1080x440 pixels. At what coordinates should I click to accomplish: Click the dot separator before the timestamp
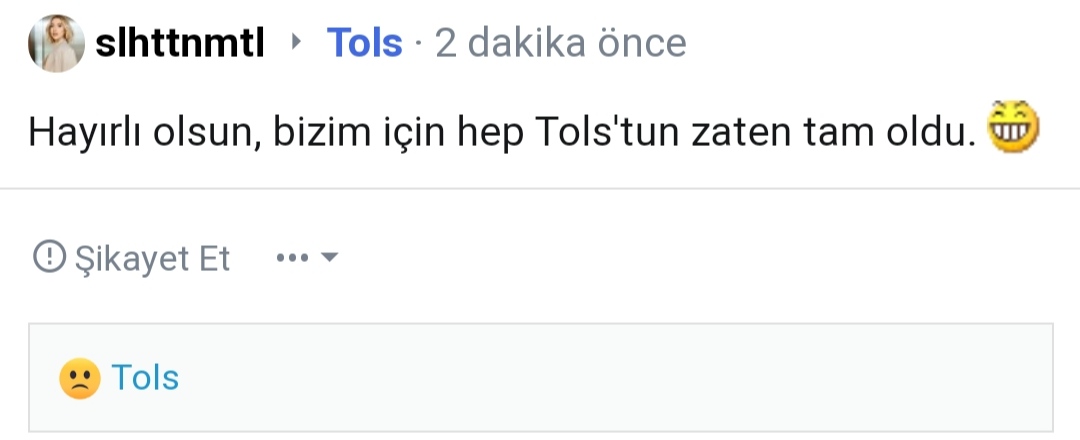click(x=418, y=44)
